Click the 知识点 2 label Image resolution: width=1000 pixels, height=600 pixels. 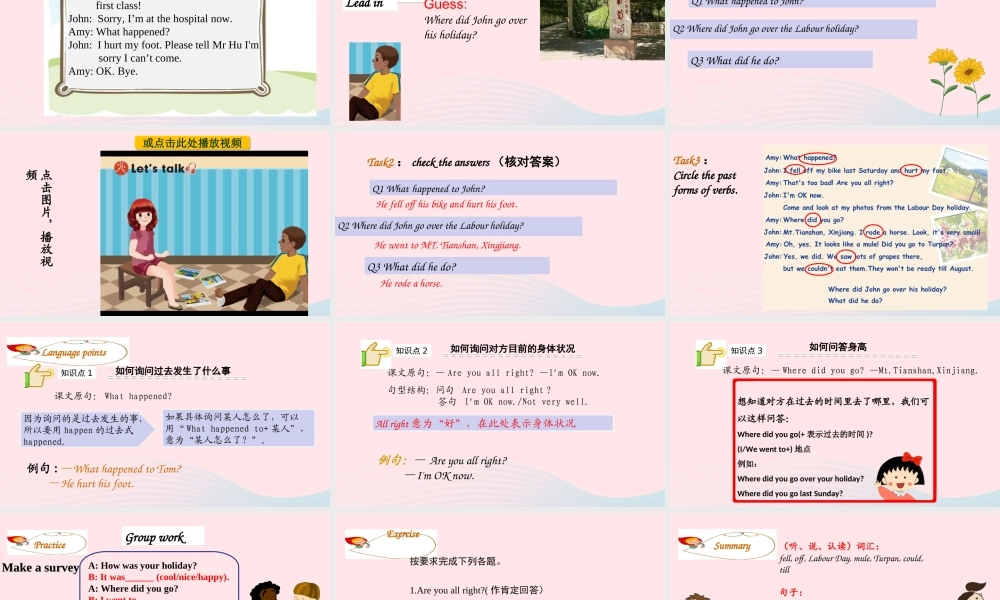pyautogui.click(x=411, y=350)
